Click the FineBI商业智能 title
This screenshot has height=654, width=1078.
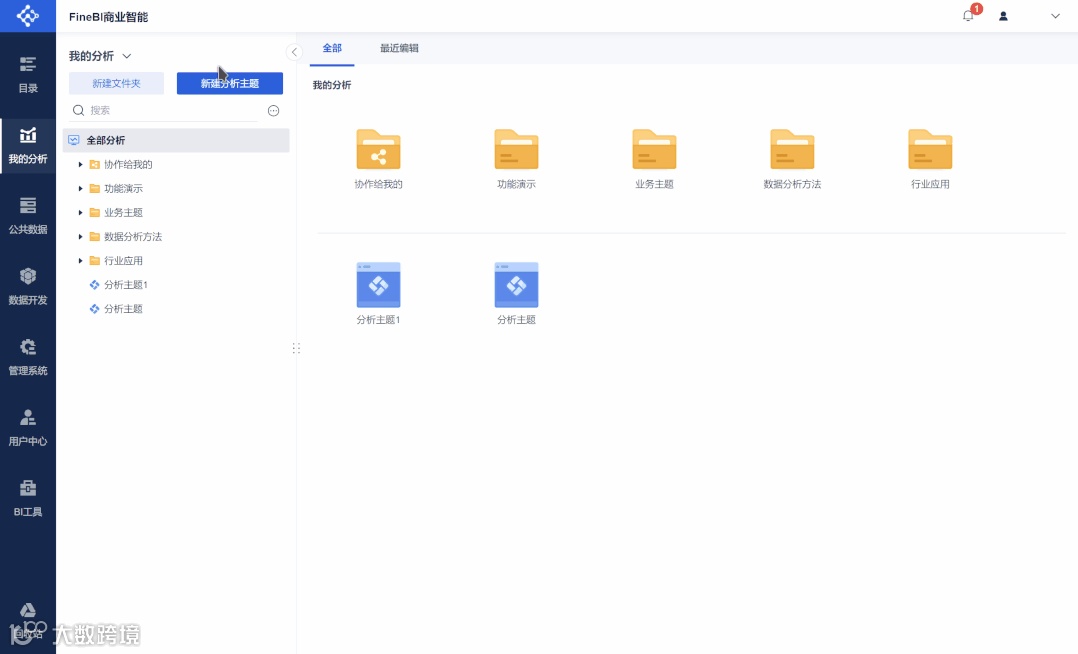coord(109,17)
